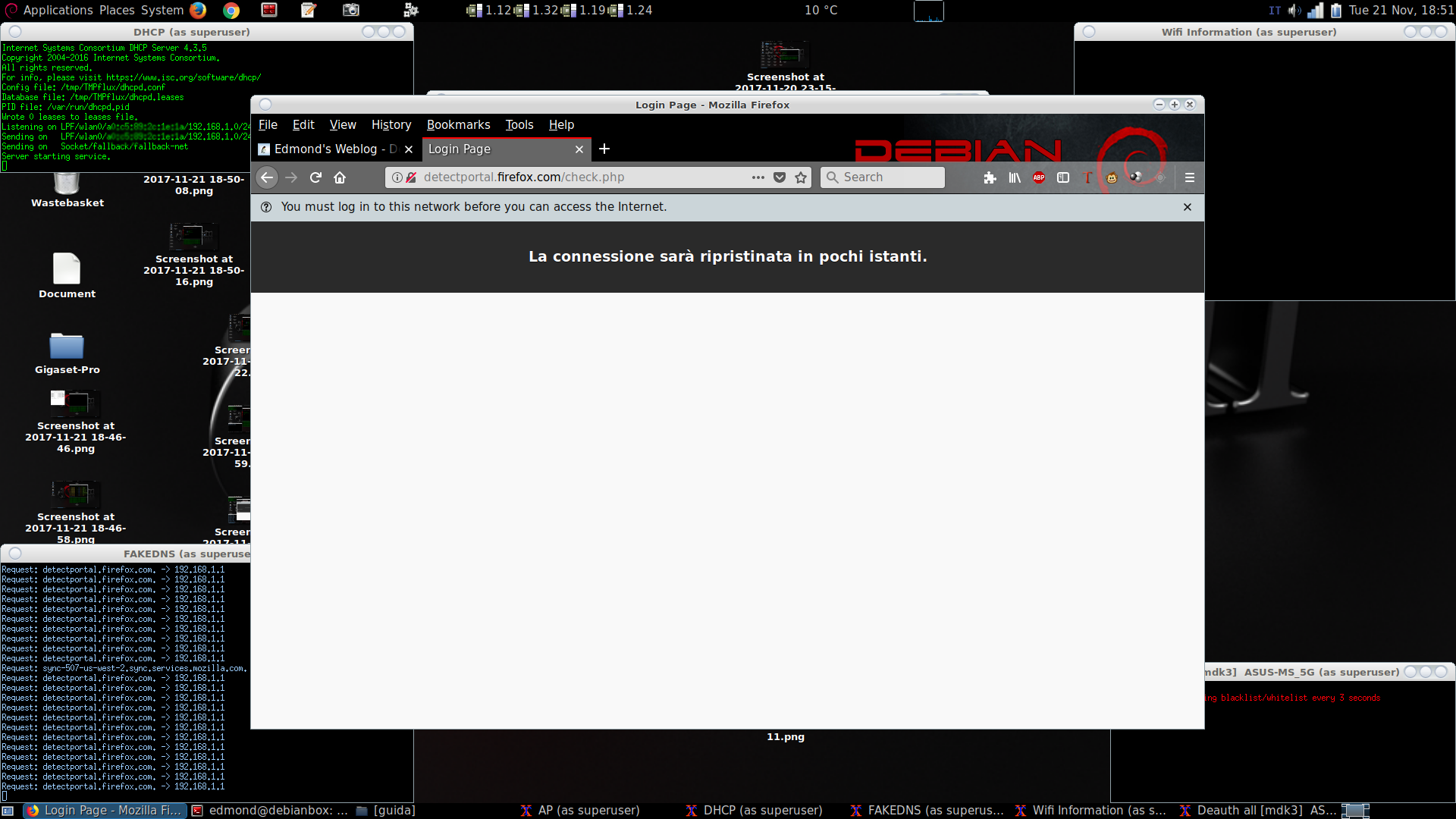Screen dimensions: 1456x819
Task: Open the Applications menu in top panel
Action: coord(58,10)
